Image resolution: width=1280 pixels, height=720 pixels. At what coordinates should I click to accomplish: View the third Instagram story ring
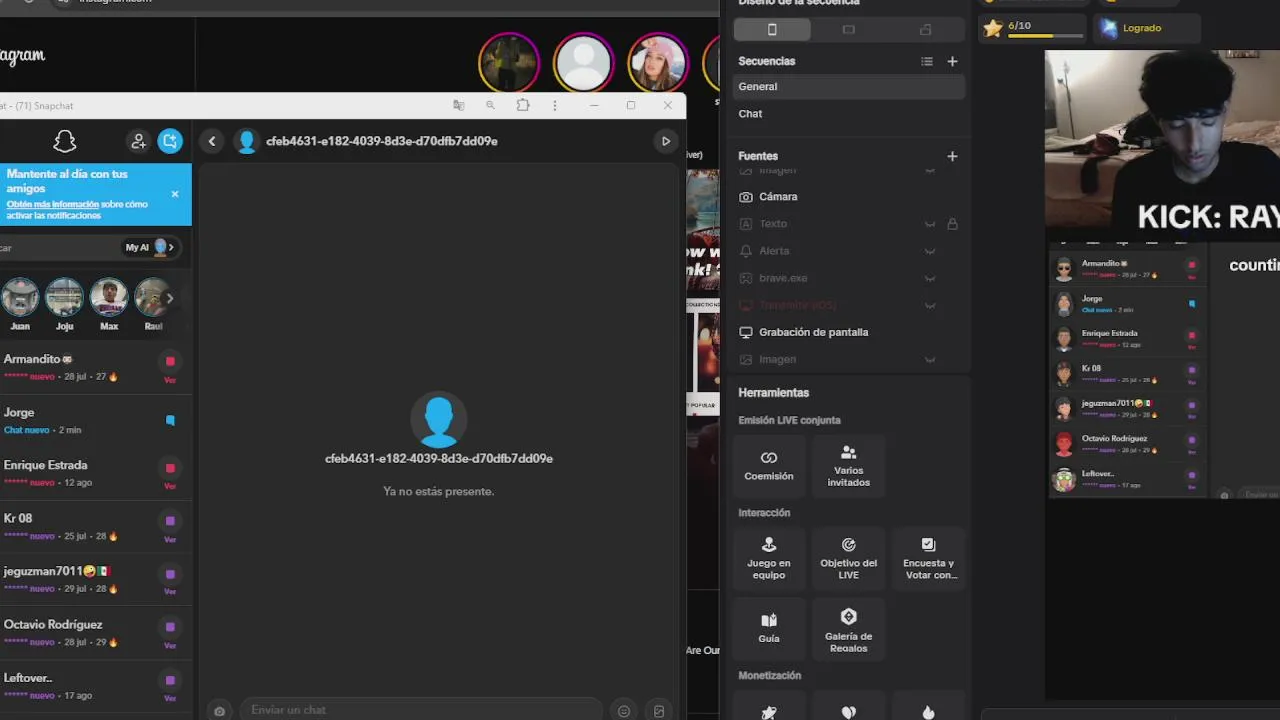click(x=658, y=63)
